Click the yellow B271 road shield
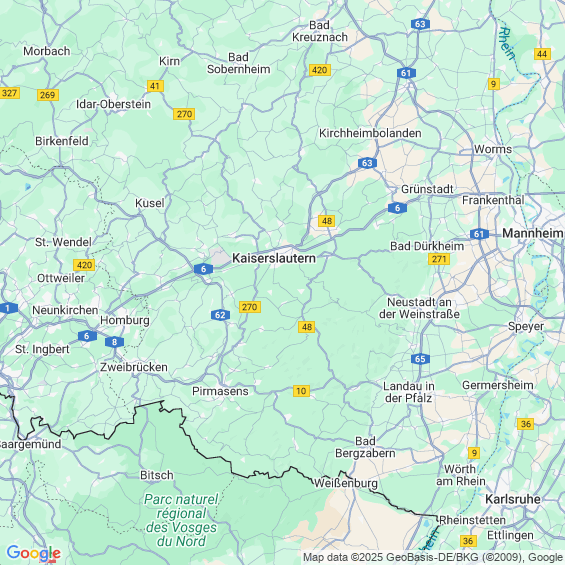Viewport: 565px width, 565px height. pyautogui.click(x=439, y=259)
